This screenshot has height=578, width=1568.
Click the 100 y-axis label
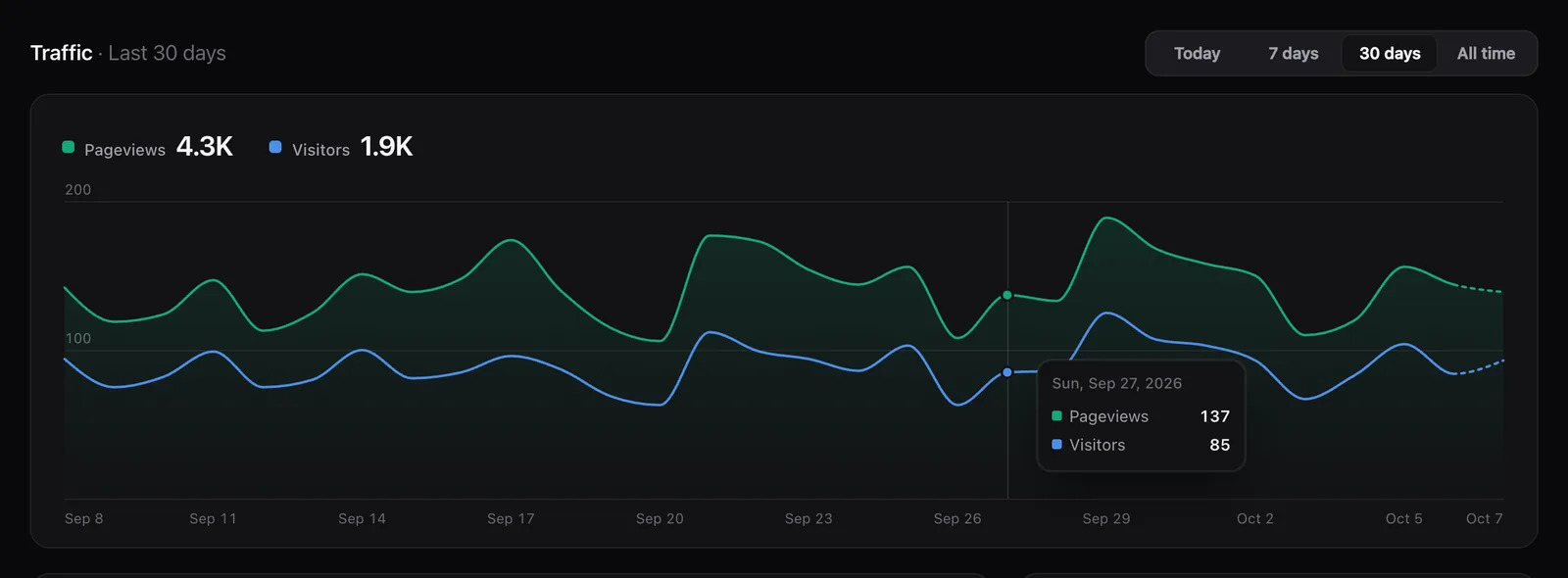pyautogui.click(x=78, y=339)
